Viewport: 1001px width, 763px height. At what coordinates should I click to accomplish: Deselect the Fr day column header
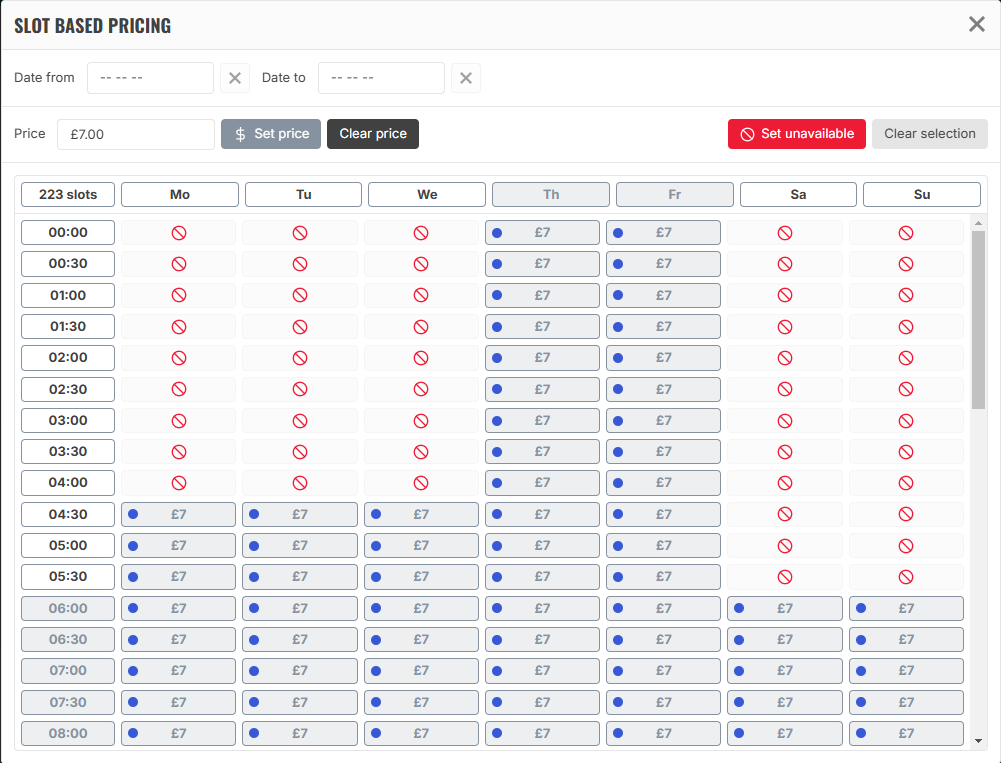675,195
